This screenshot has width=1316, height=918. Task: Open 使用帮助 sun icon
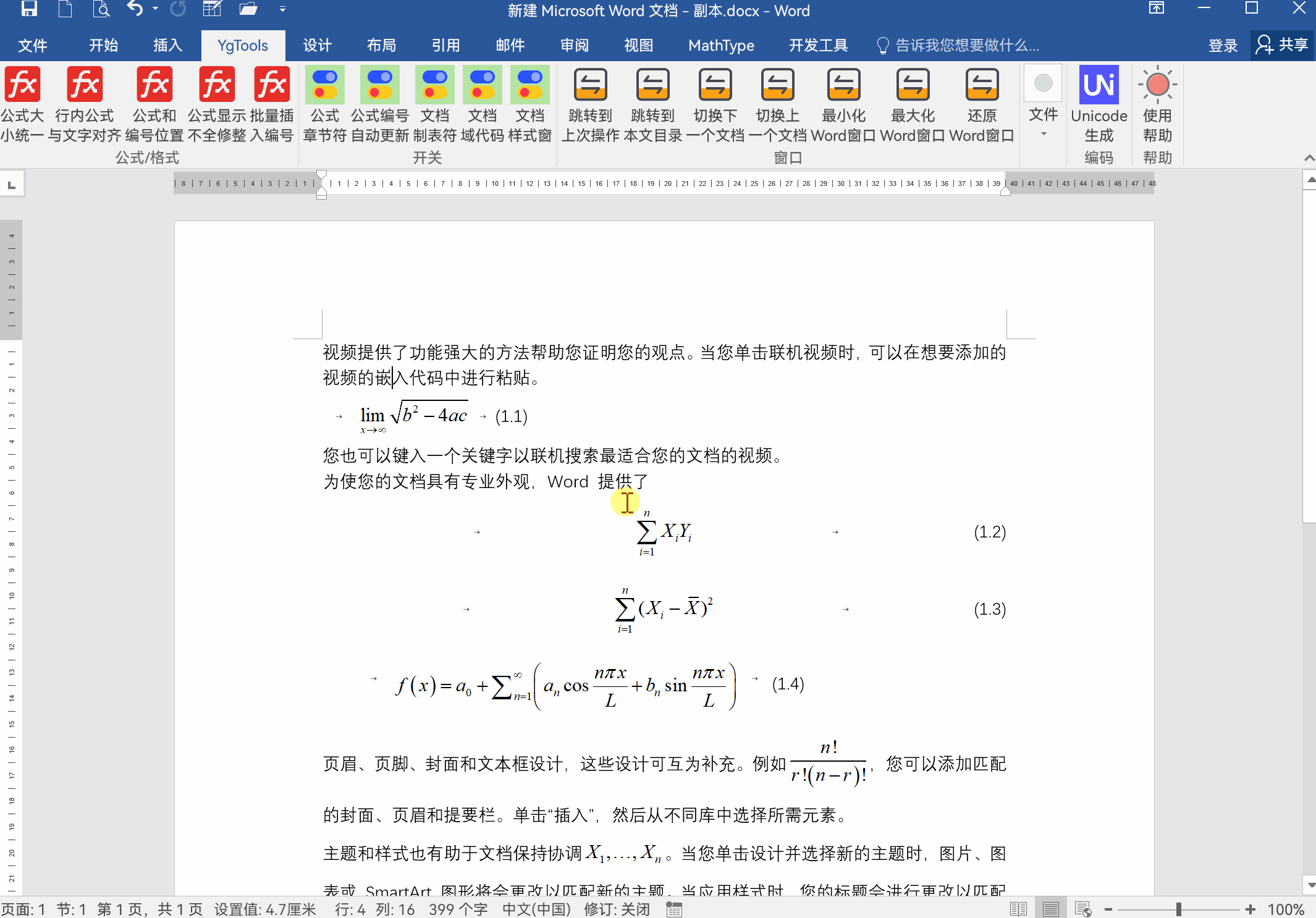[x=1157, y=85]
